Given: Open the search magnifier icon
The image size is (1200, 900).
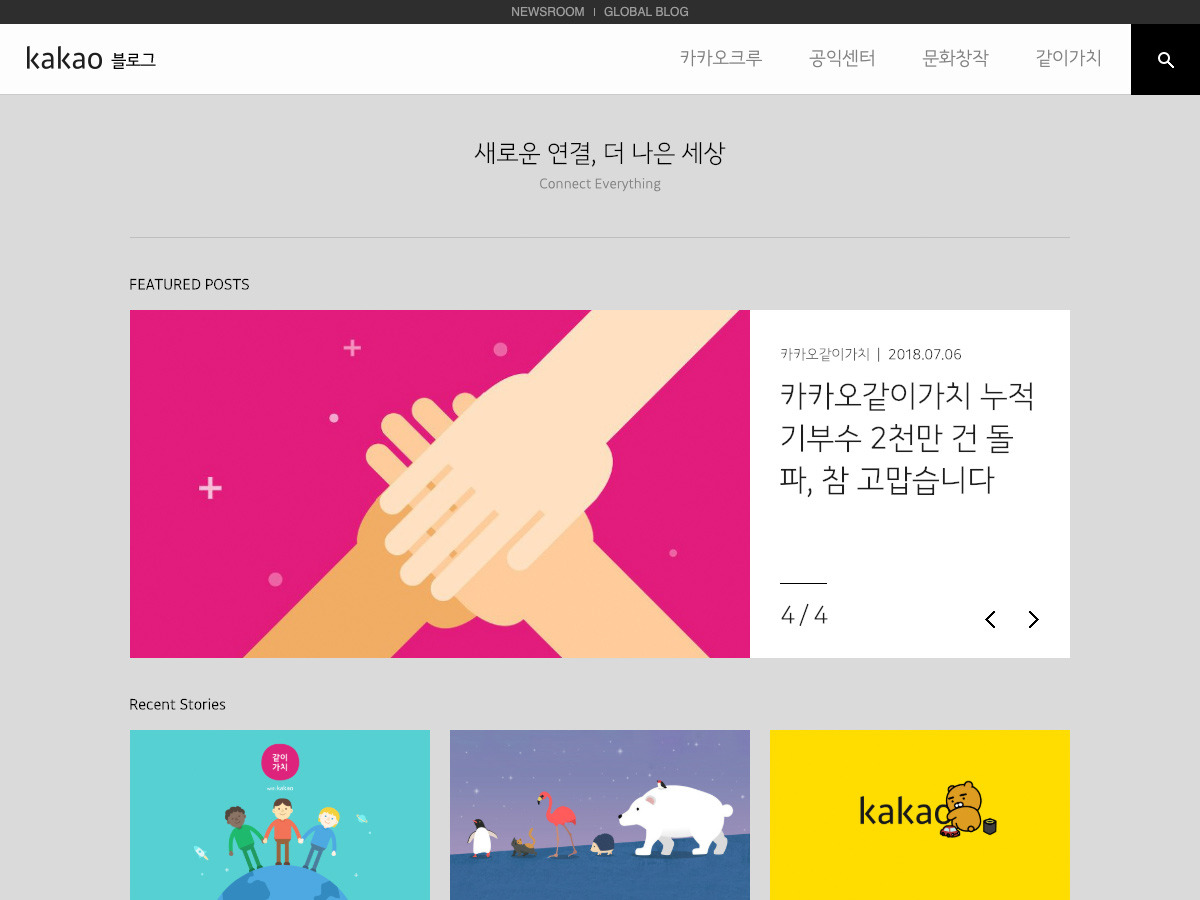Looking at the screenshot, I should pyautogui.click(x=1165, y=60).
